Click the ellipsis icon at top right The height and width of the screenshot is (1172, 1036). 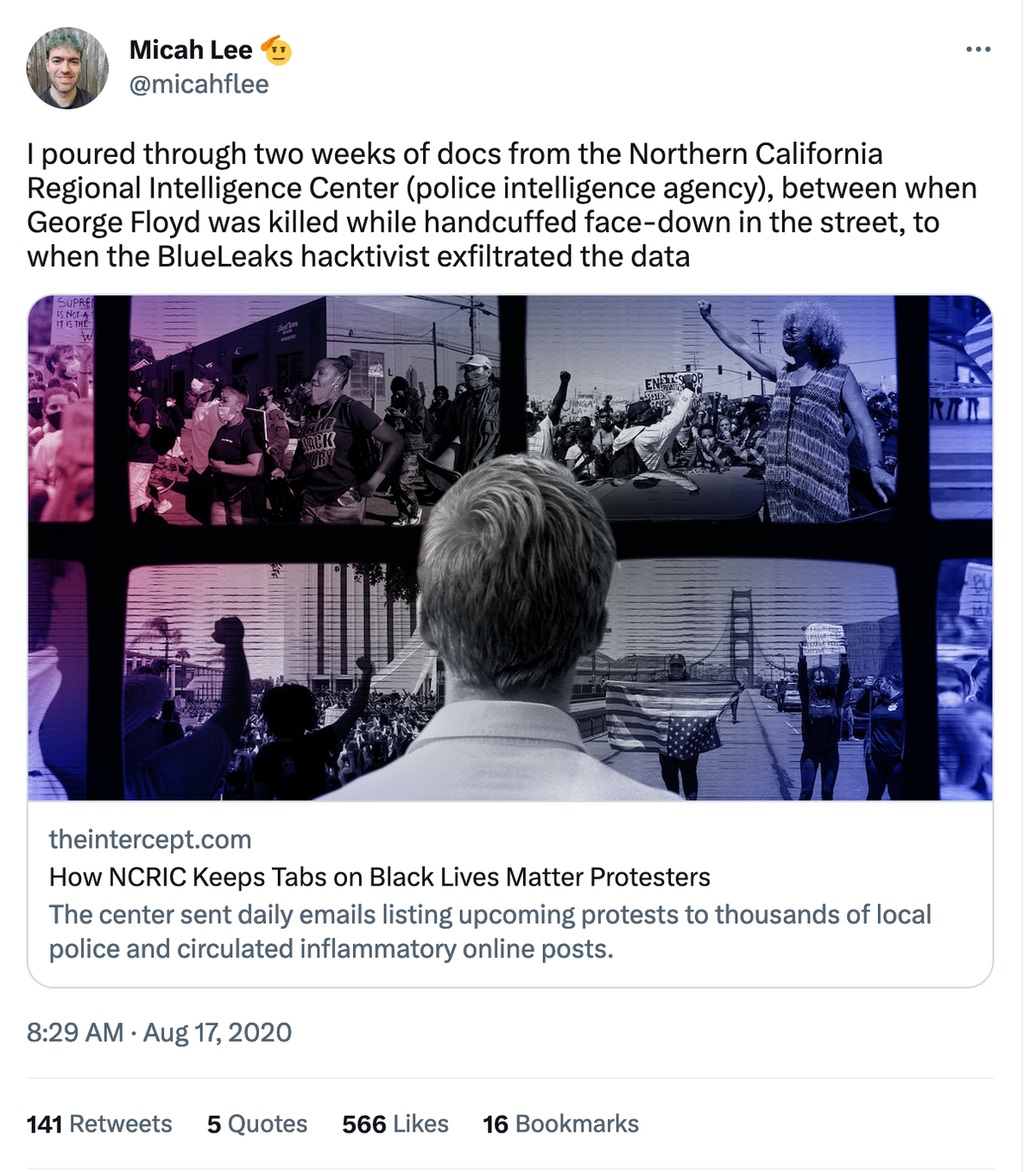[x=978, y=49]
